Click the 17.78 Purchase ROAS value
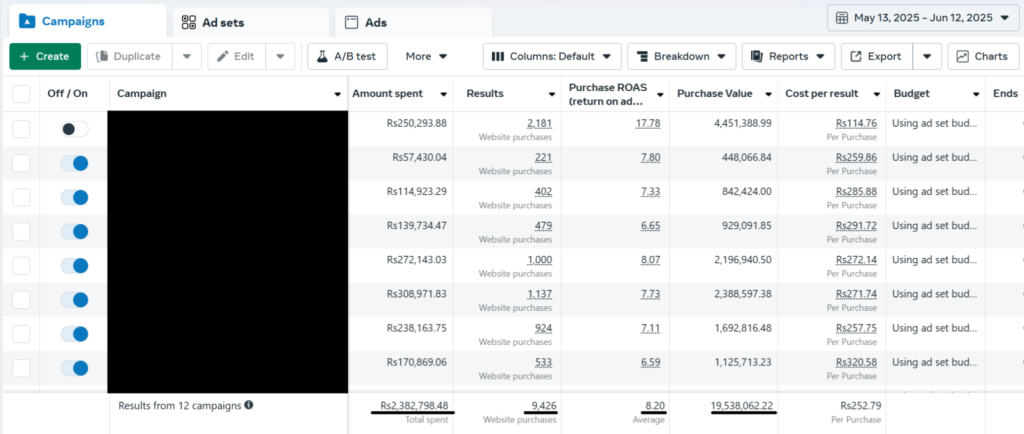The width and height of the screenshot is (1024, 434). tap(647, 123)
